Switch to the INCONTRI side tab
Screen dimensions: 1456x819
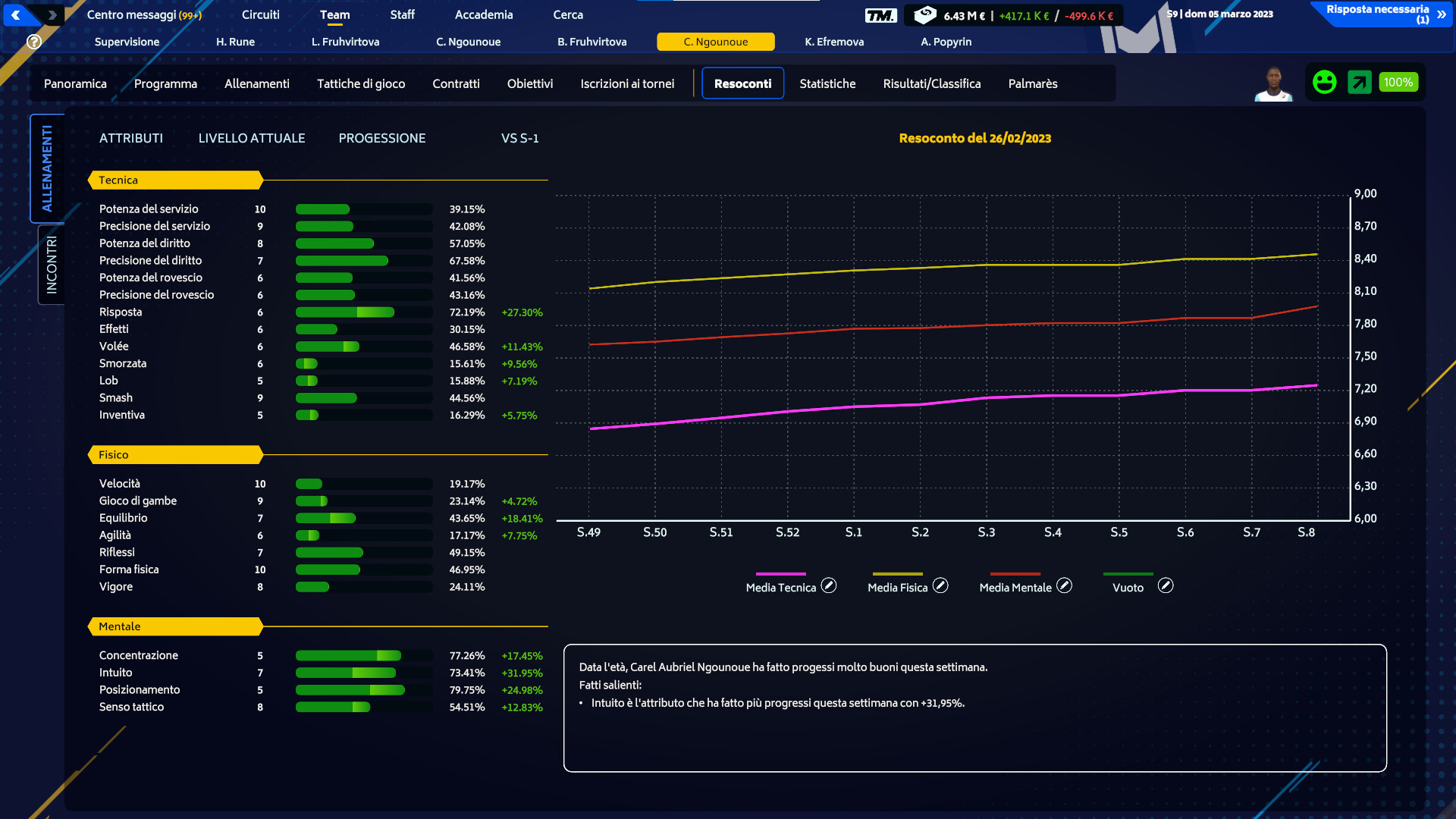tap(51, 265)
